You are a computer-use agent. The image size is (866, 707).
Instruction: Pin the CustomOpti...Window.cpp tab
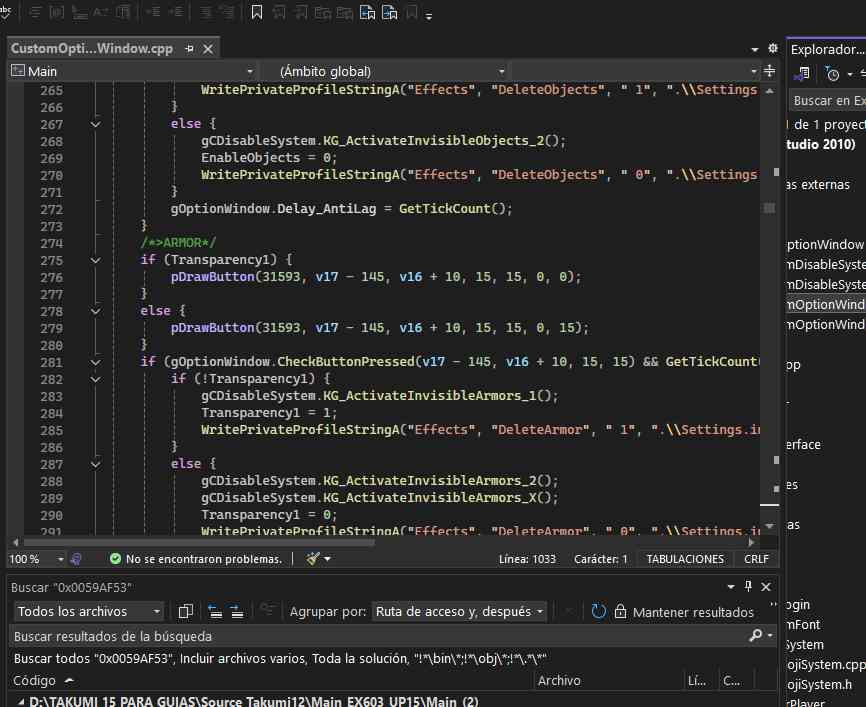click(x=189, y=49)
